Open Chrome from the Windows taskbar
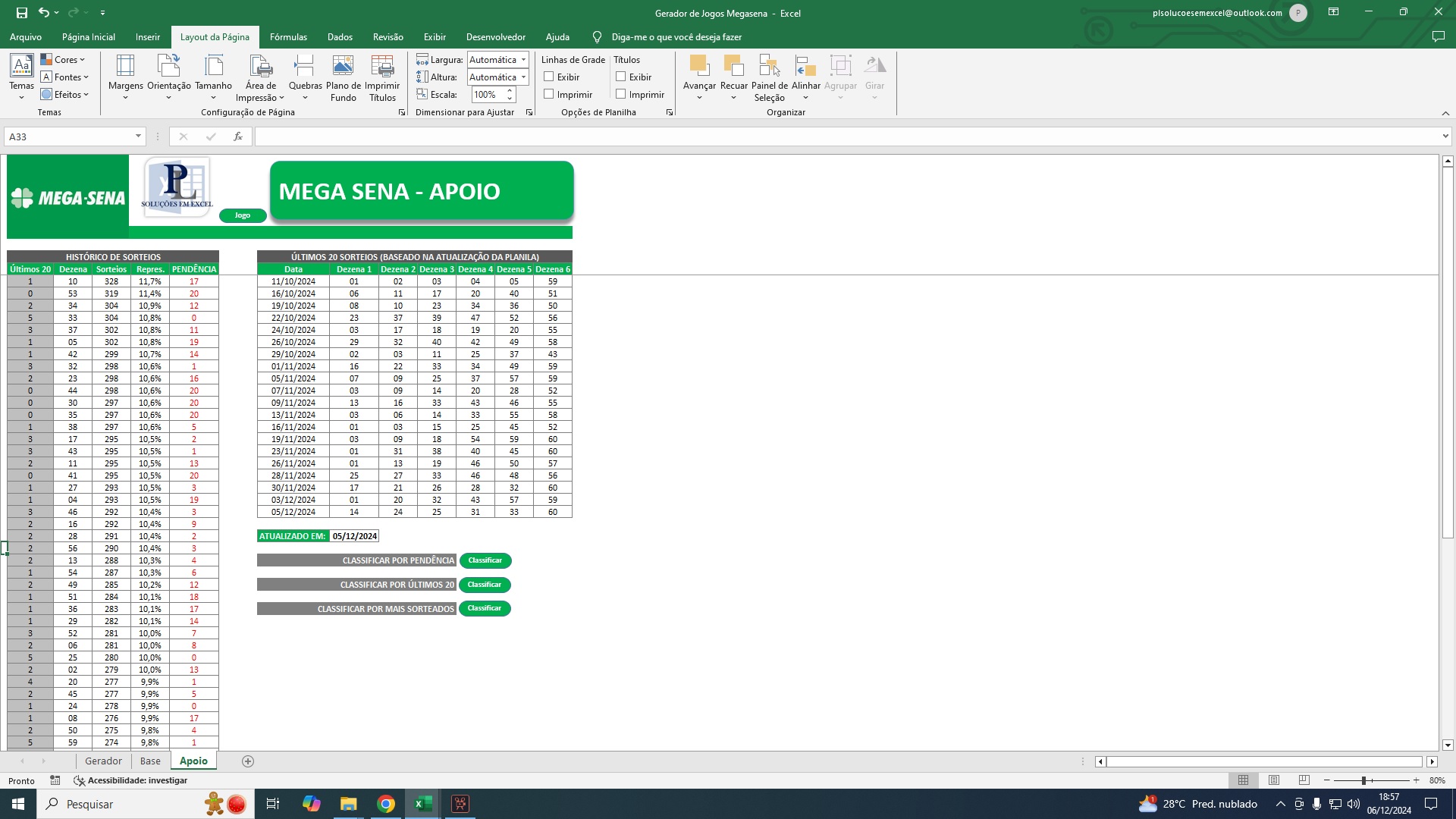Image resolution: width=1456 pixels, height=819 pixels. [x=386, y=804]
